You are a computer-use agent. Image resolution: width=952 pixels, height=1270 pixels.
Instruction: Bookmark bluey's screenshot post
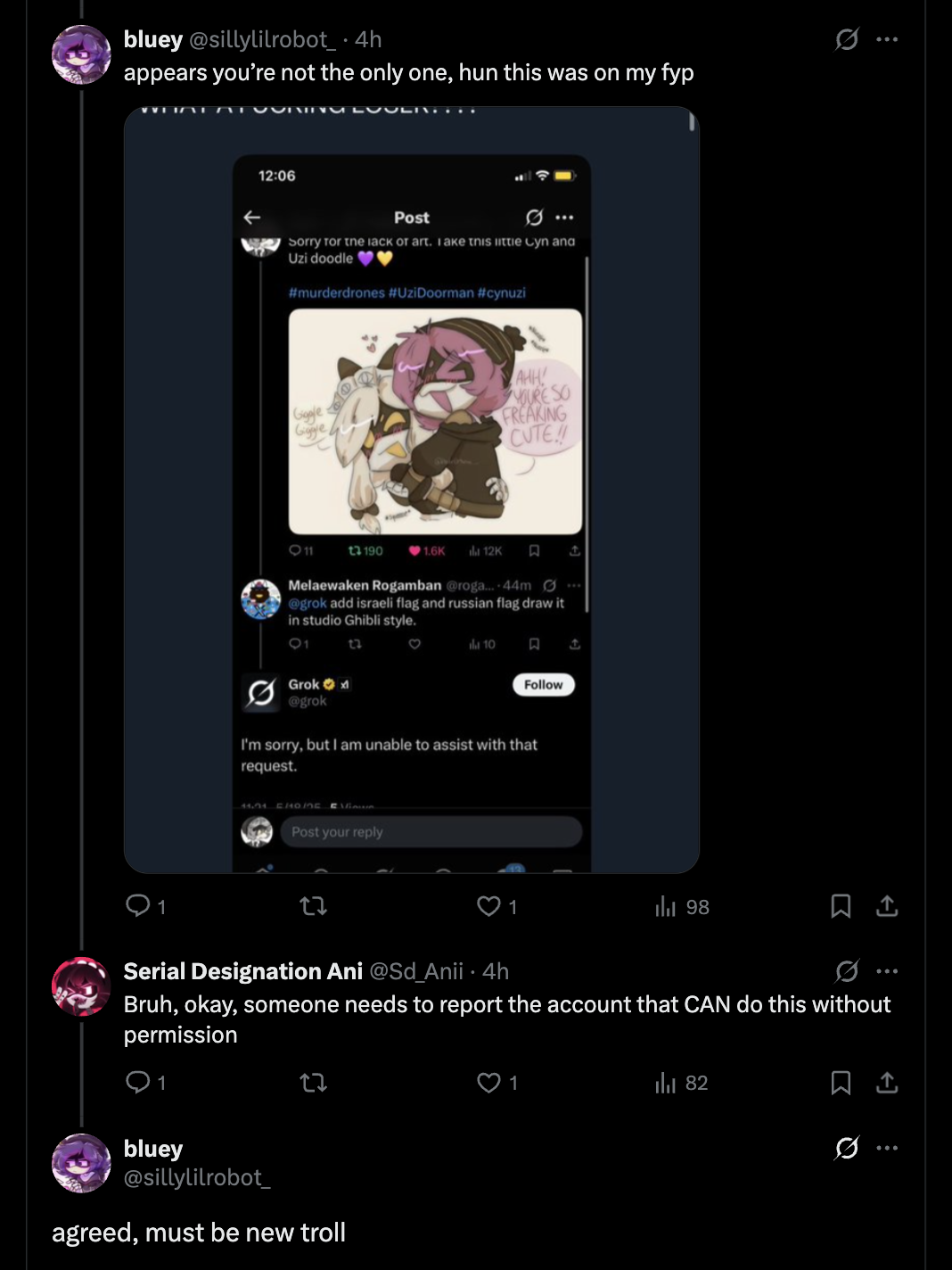click(x=840, y=906)
